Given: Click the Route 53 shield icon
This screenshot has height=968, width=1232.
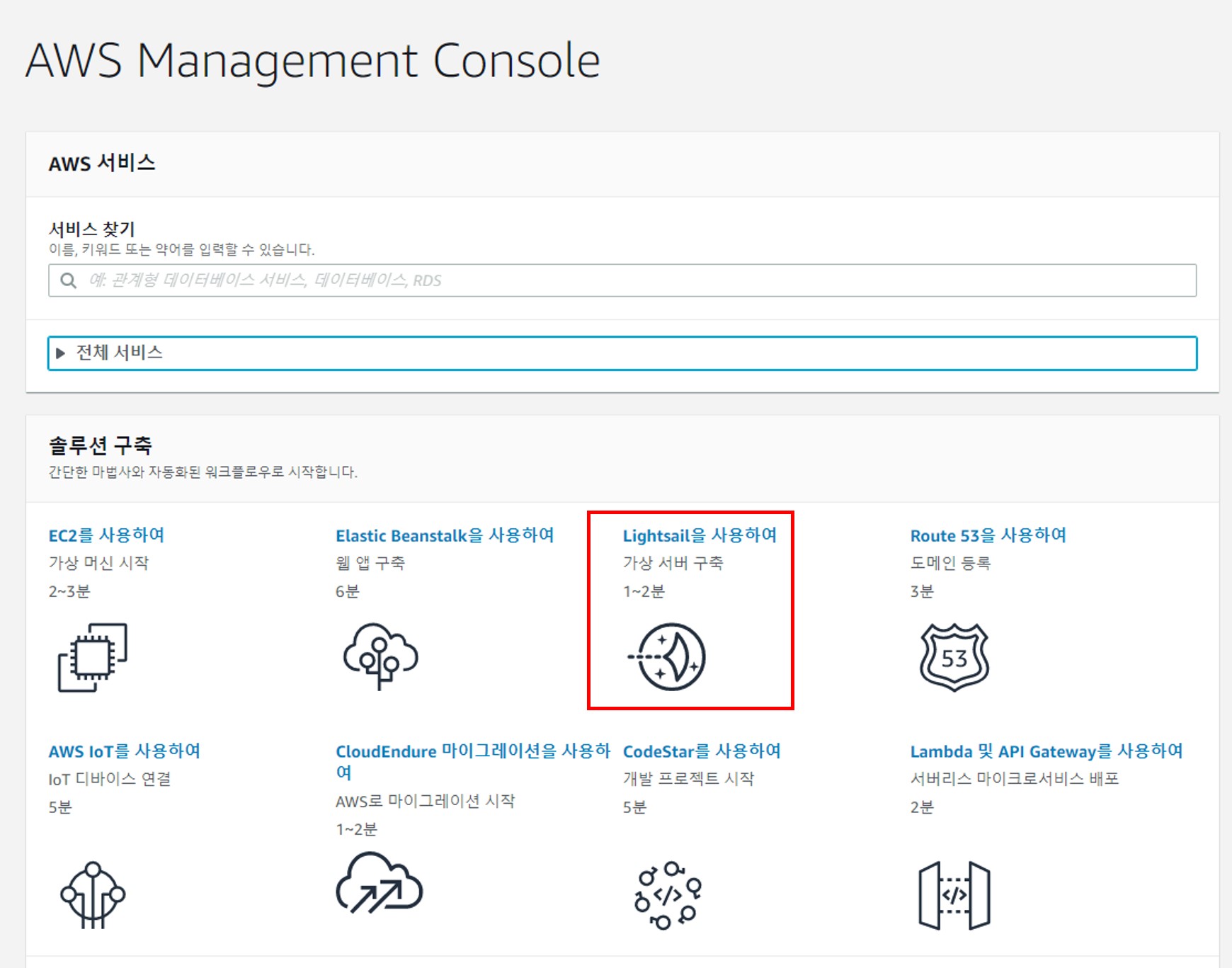Looking at the screenshot, I should click(954, 657).
